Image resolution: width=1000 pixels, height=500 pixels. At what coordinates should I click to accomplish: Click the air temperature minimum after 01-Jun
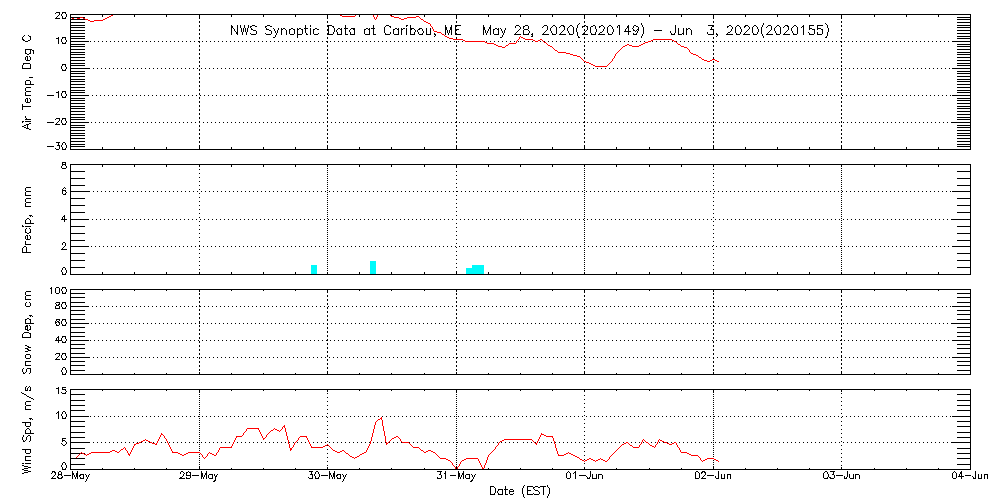coord(600,67)
